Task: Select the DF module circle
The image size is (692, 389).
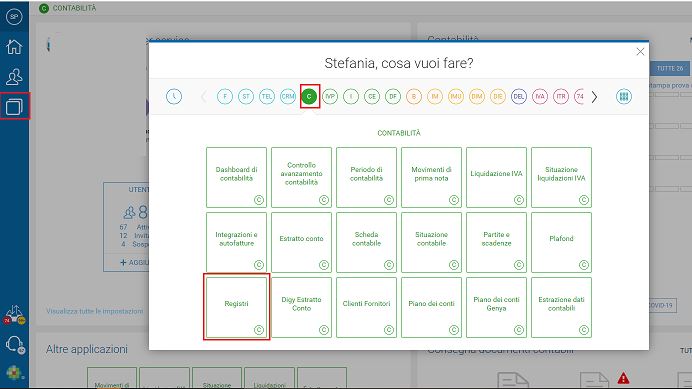Action: [x=393, y=96]
